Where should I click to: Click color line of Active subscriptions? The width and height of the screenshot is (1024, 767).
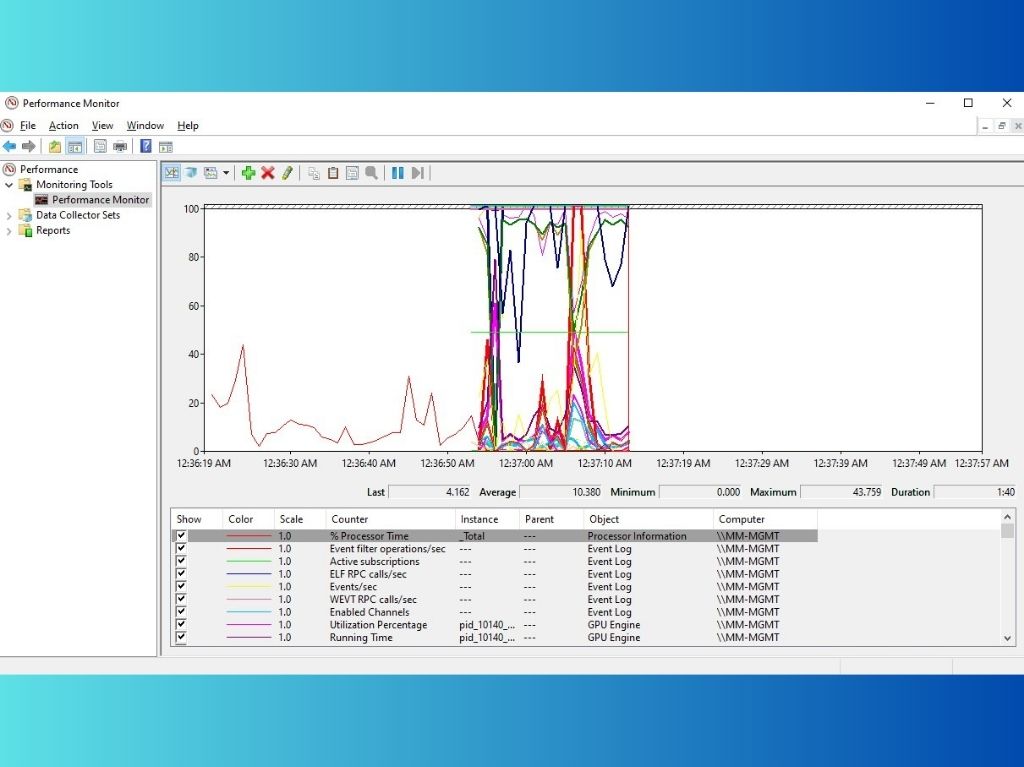coord(249,561)
